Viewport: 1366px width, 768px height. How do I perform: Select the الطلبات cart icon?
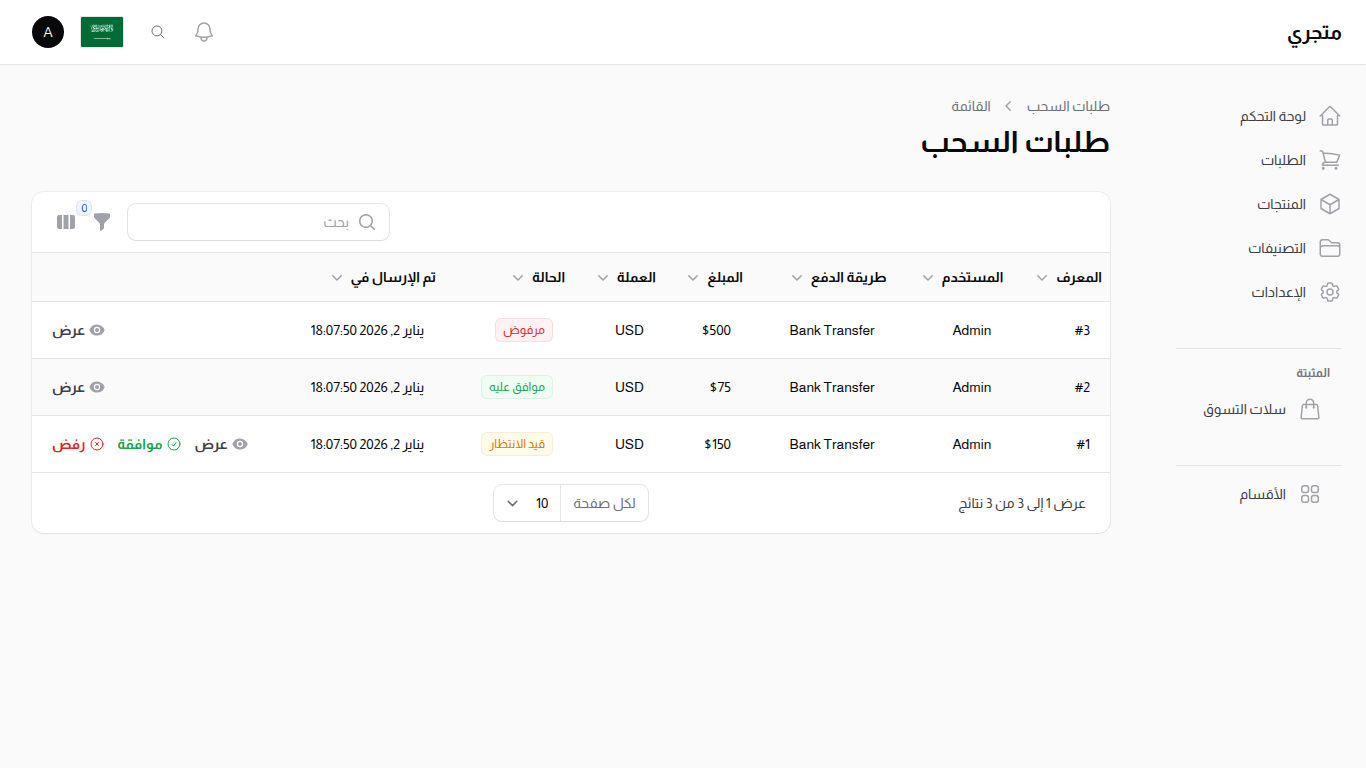click(1329, 160)
